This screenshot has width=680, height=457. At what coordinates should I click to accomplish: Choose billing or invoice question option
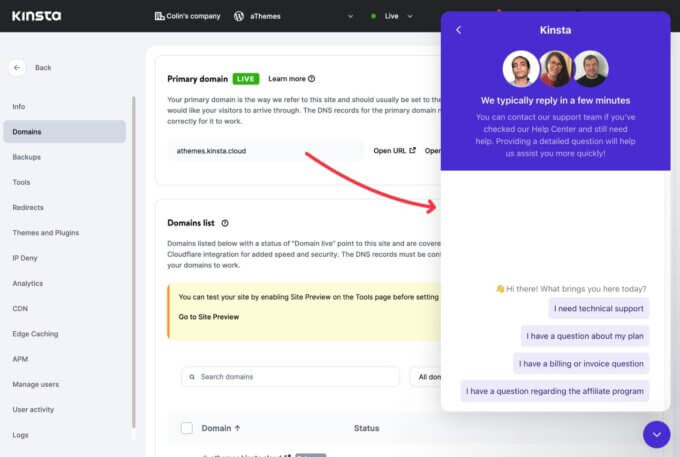581,364
